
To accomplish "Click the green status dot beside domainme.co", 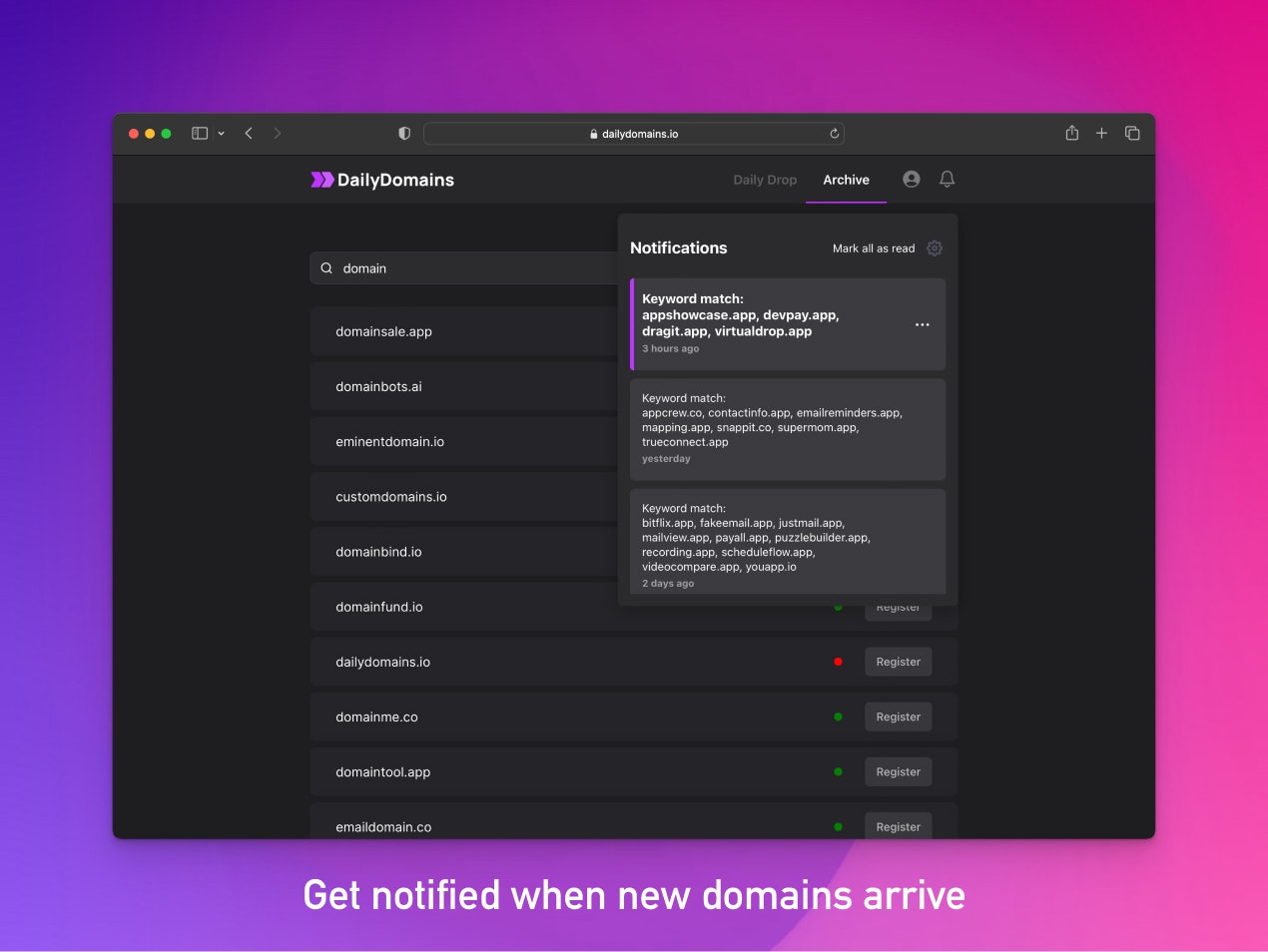I will tap(839, 715).
